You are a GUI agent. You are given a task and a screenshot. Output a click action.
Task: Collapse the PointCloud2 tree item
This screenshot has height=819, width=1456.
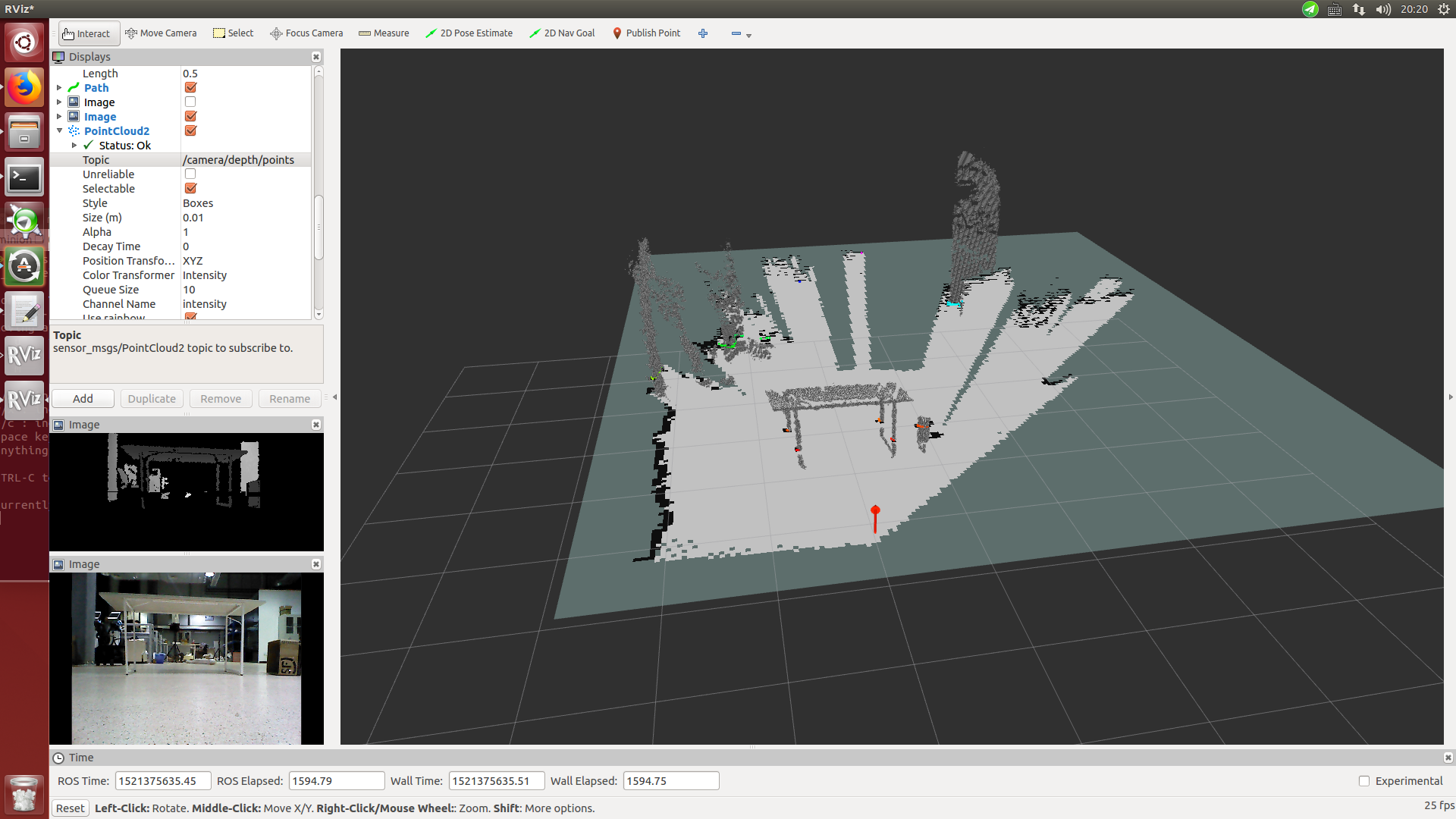(x=59, y=131)
